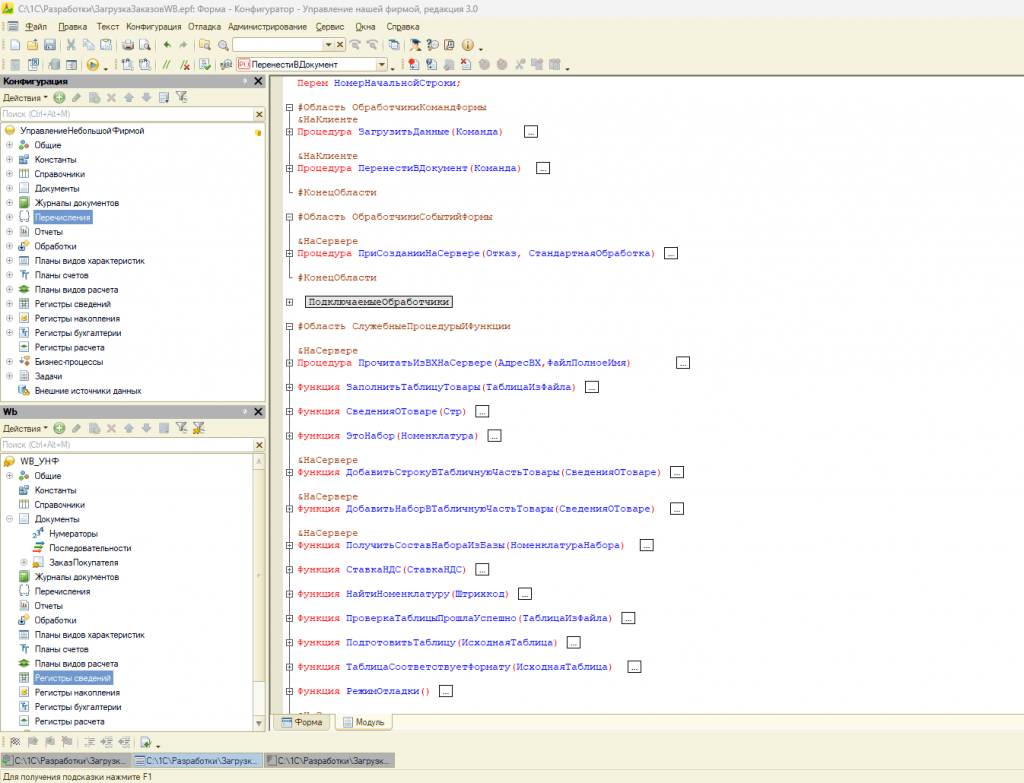Click the Save (floppy disk) icon
The width and height of the screenshot is (1024, 783).
pos(50,45)
